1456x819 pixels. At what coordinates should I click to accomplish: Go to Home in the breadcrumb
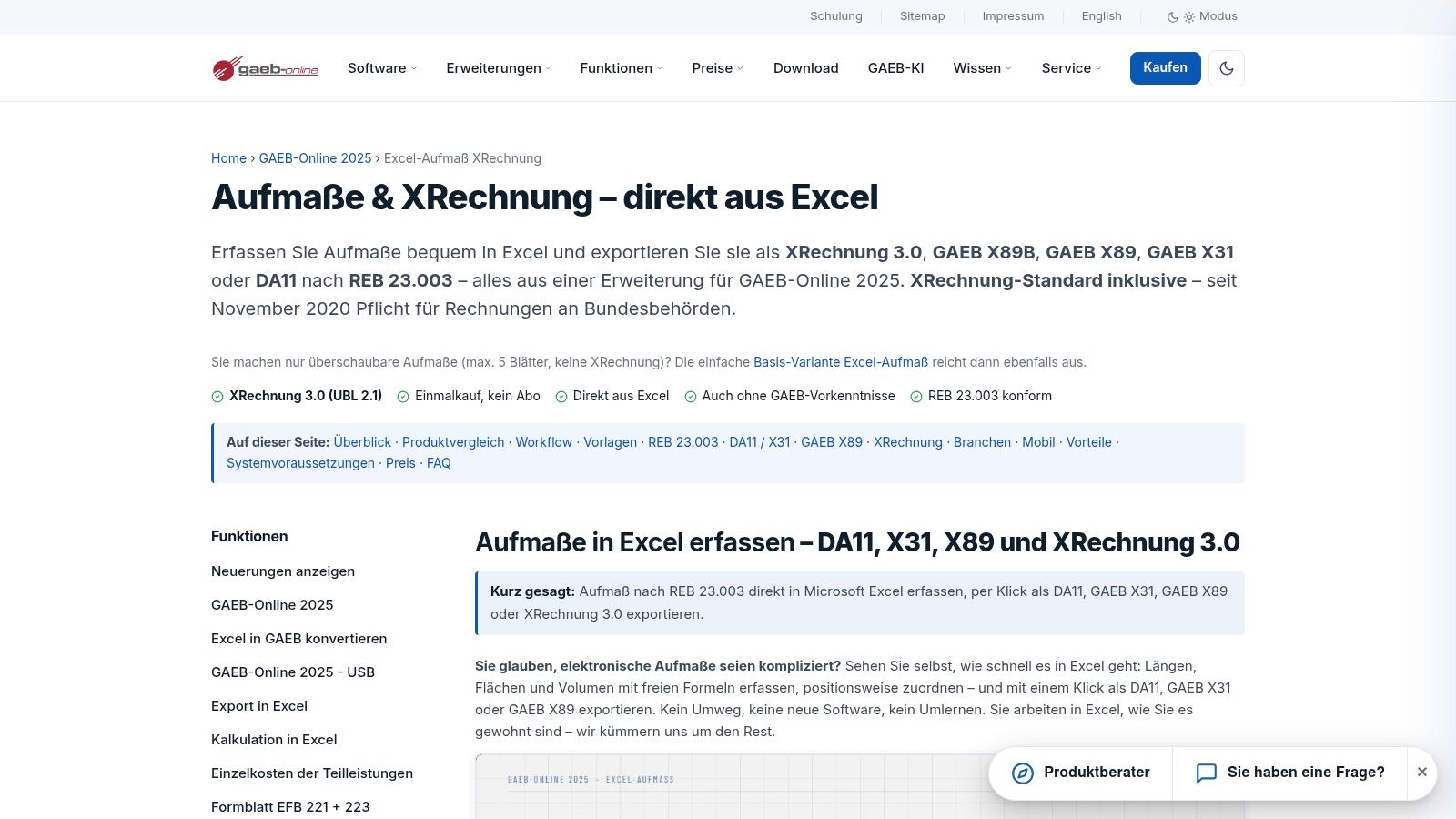(228, 158)
